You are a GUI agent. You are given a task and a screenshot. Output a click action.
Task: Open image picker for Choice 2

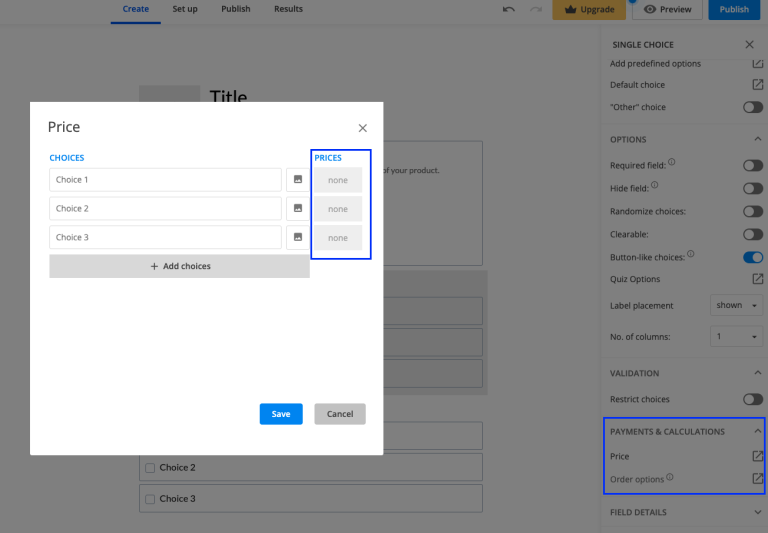(298, 209)
